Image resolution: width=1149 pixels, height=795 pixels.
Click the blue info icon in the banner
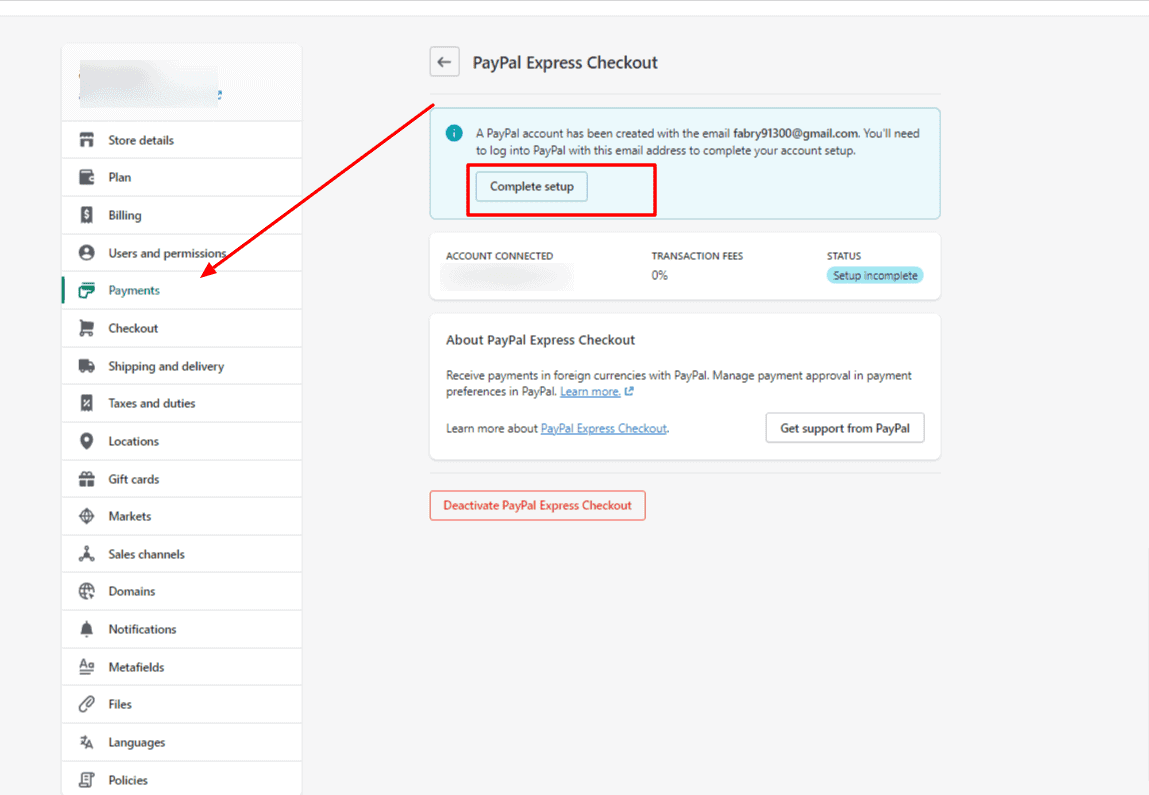coord(455,132)
